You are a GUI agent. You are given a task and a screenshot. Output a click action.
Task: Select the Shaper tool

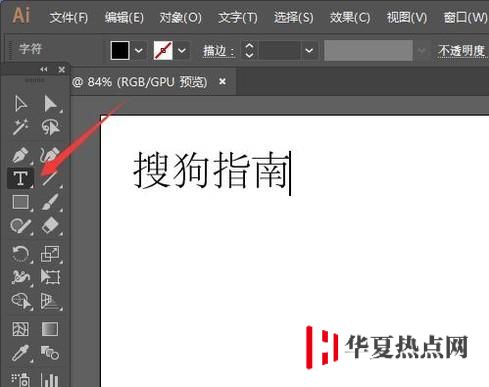coord(21,226)
